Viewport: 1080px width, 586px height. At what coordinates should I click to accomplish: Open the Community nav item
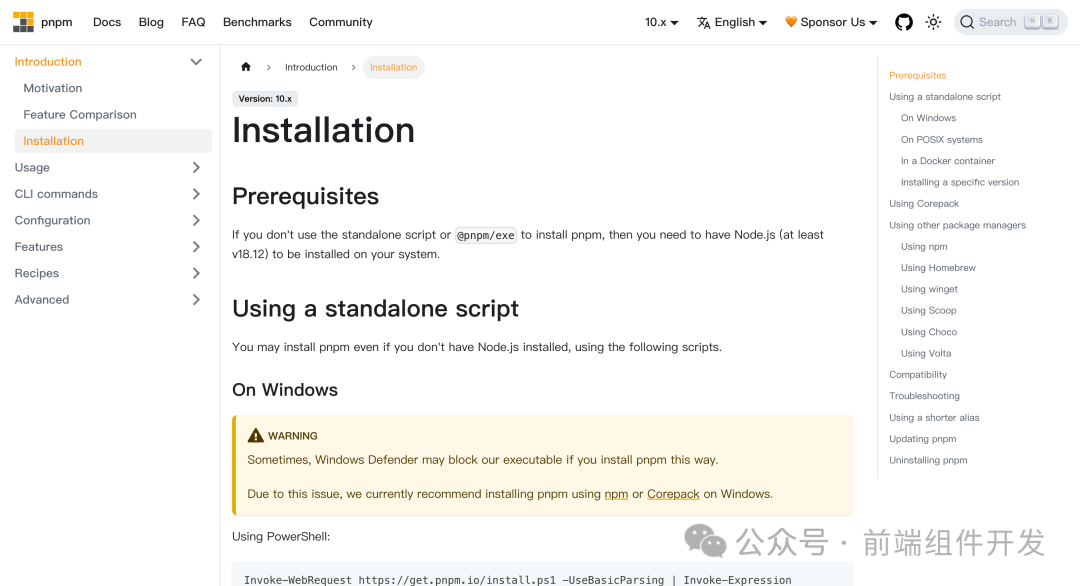tap(340, 22)
